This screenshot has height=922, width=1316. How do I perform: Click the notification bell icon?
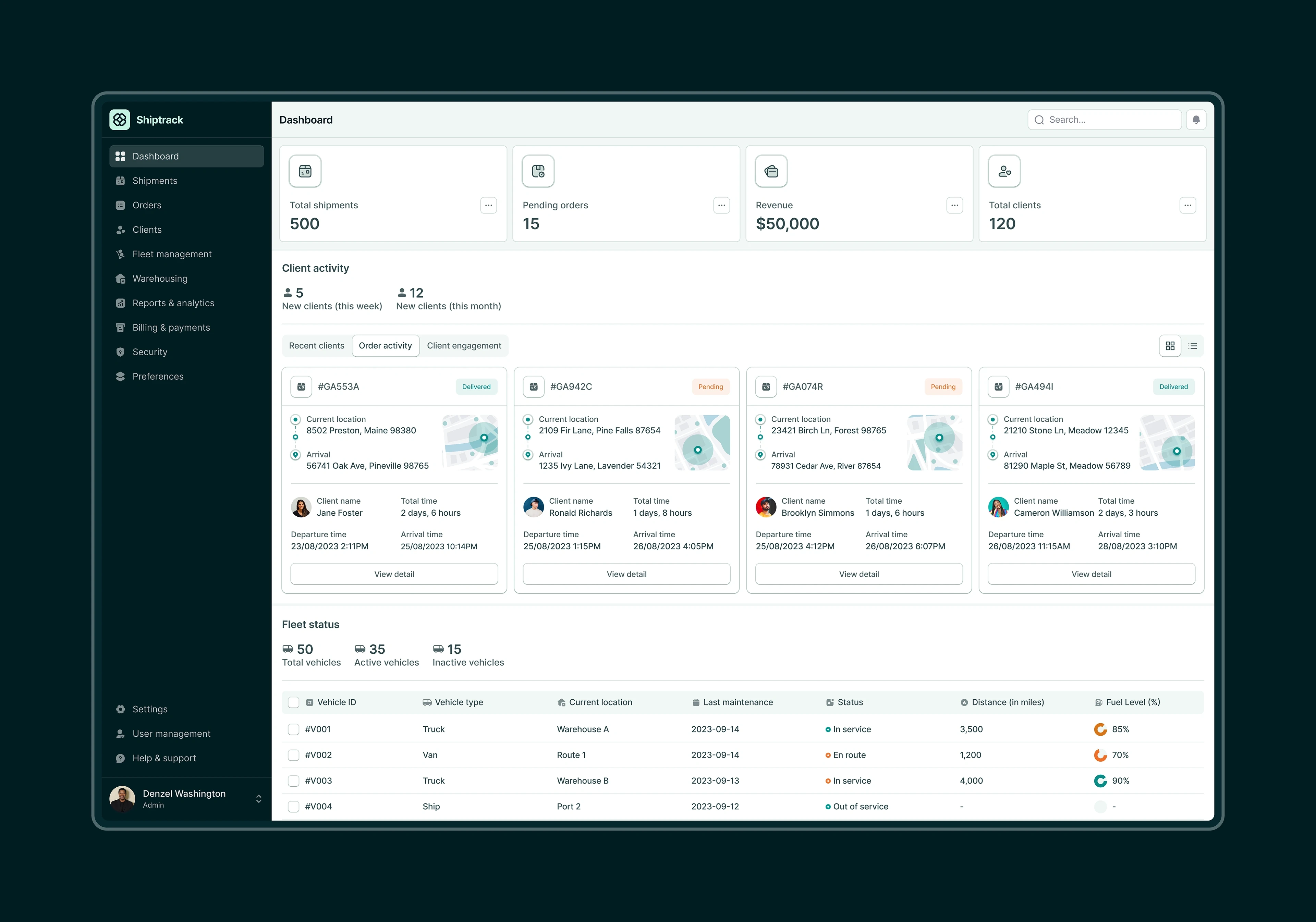point(1196,120)
